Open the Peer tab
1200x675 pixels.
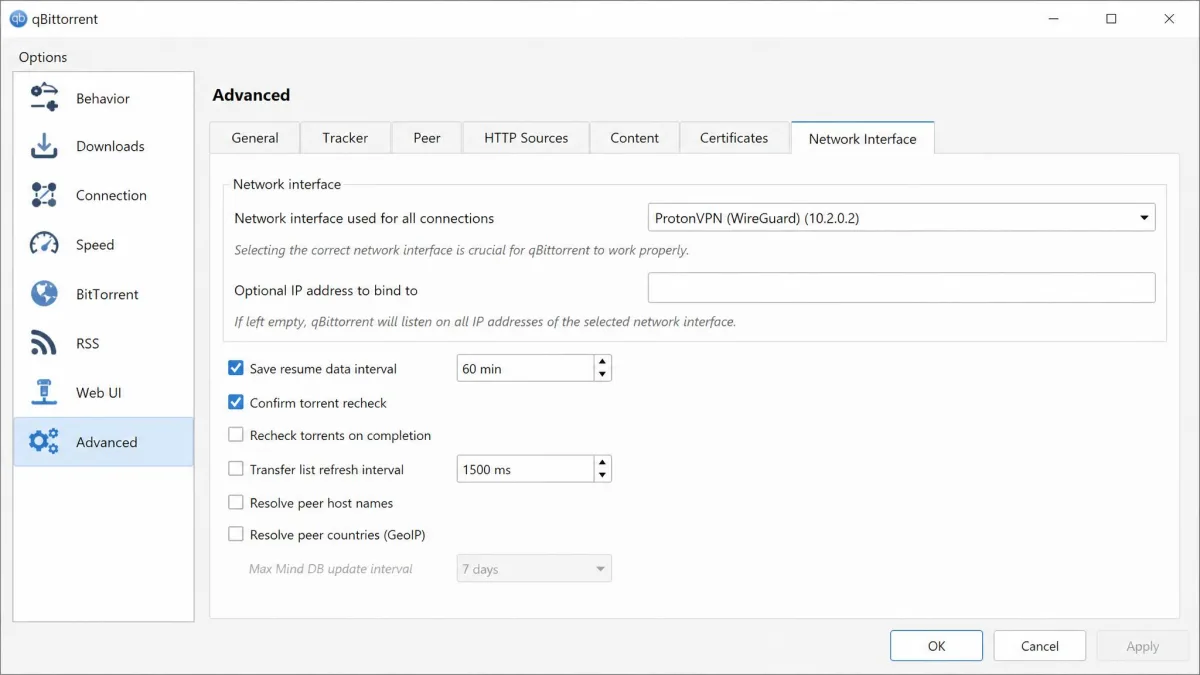click(x=427, y=138)
